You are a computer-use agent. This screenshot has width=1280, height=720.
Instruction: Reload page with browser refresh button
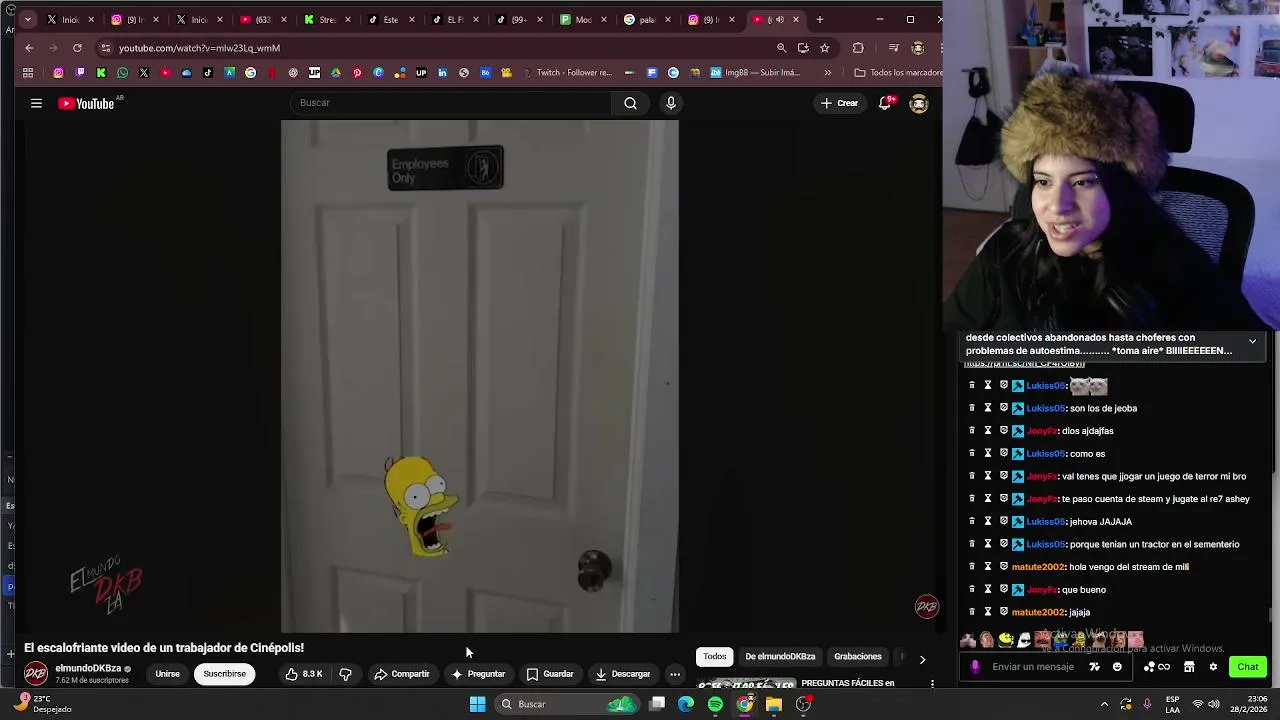coord(77,48)
